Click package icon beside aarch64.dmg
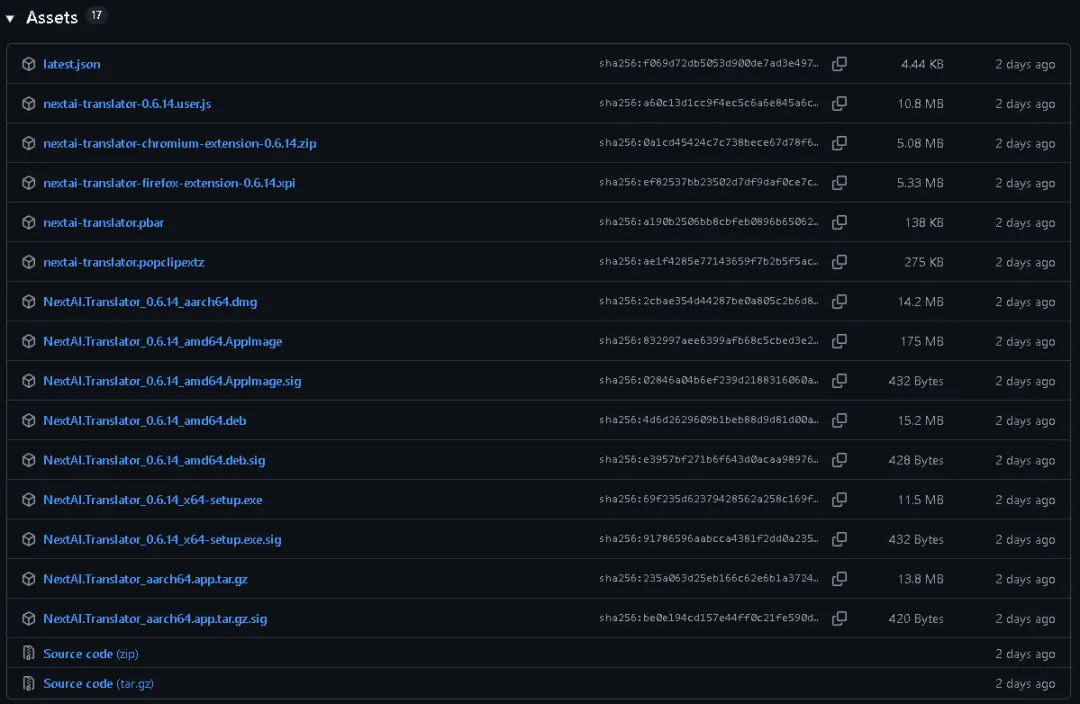 click(x=28, y=302)
